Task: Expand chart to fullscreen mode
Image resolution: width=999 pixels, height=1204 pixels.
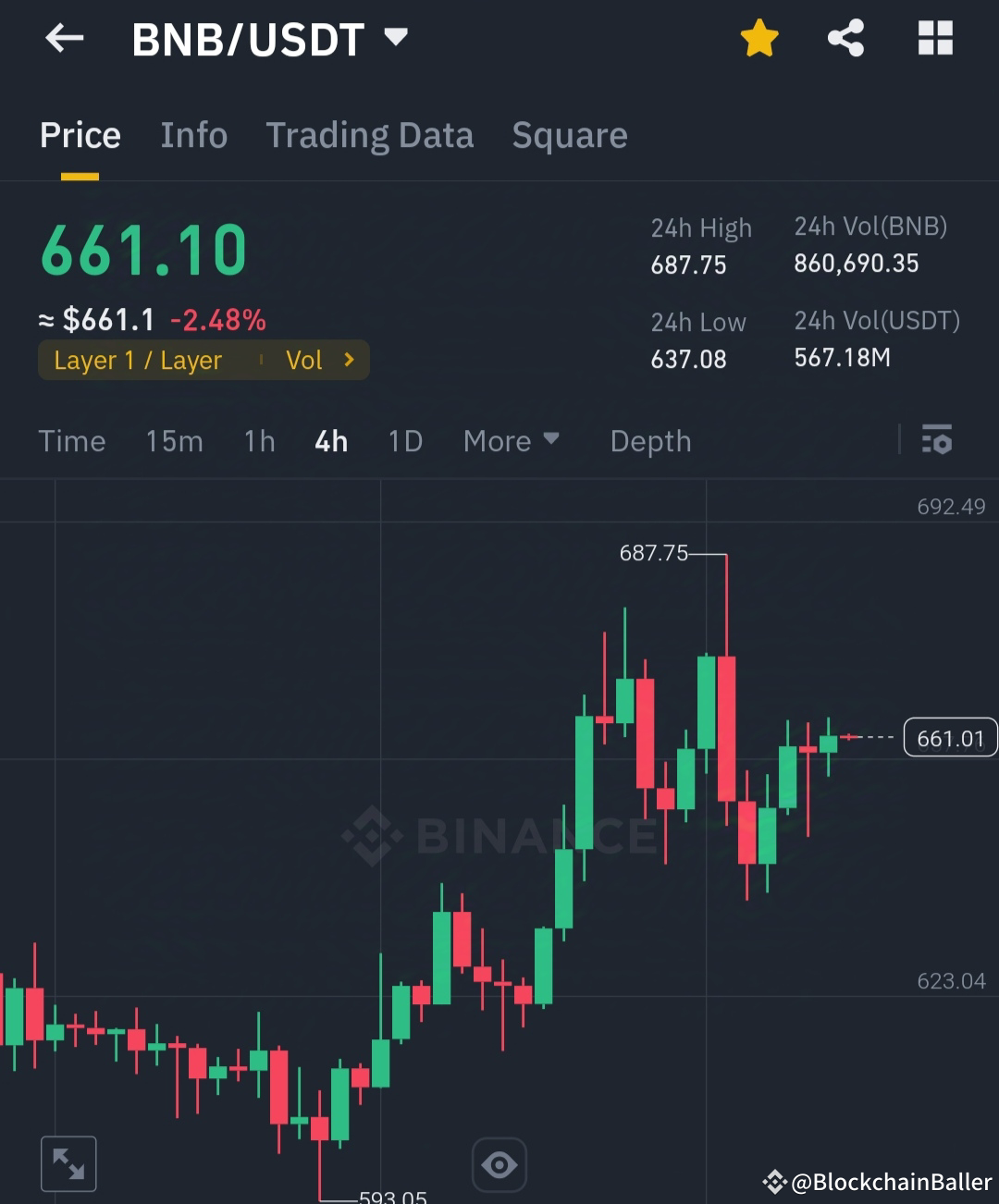Action: pyautogui.click(x=68, y=1163)
